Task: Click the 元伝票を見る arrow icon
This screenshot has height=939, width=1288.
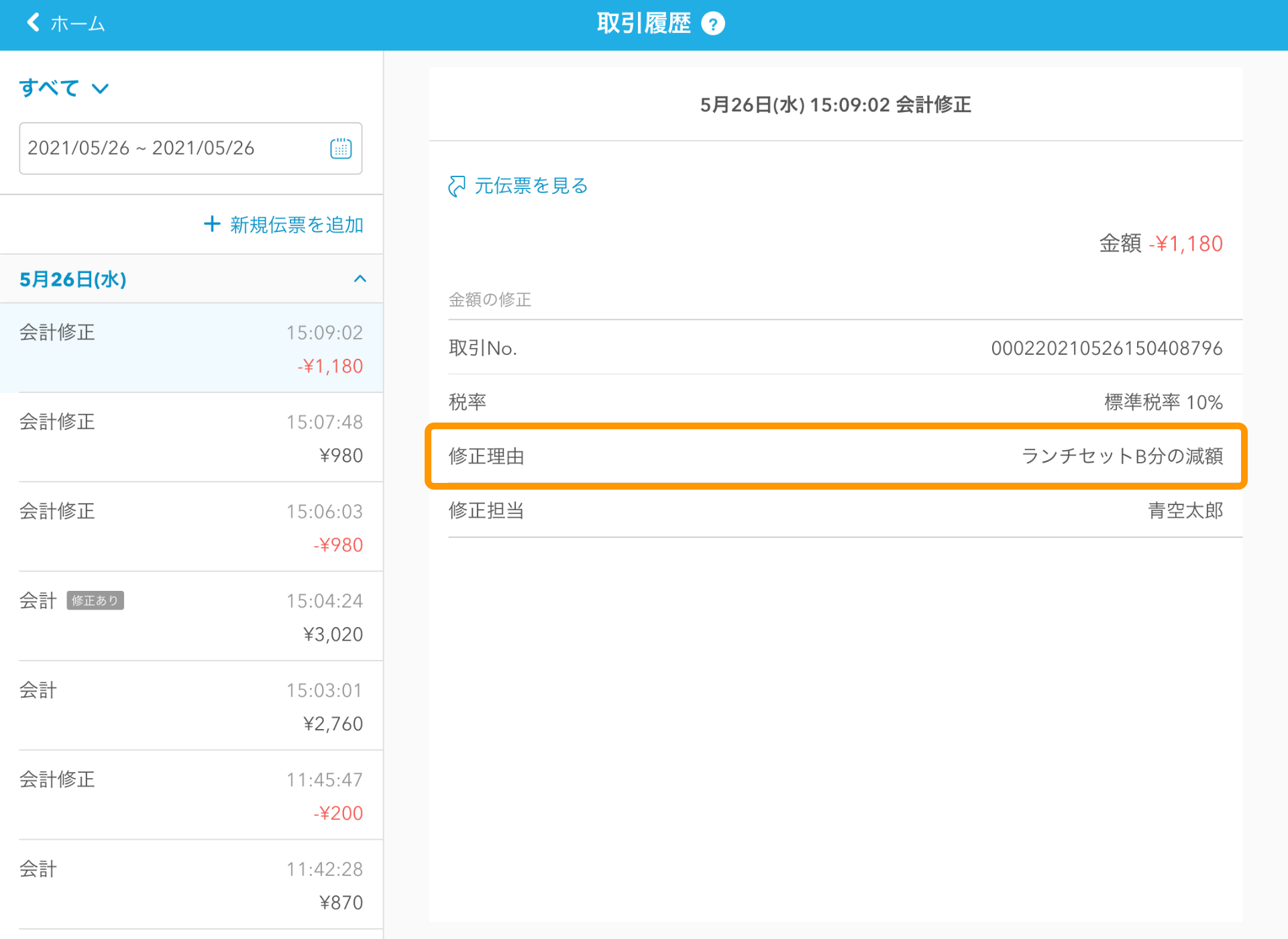Action: 457,186
